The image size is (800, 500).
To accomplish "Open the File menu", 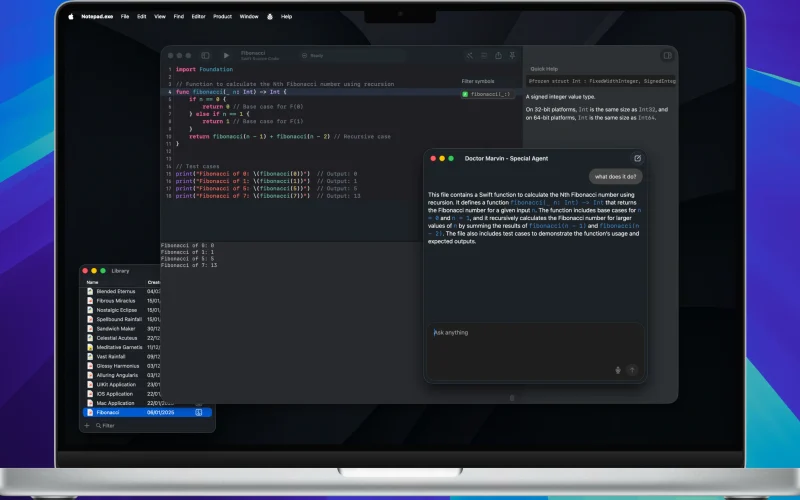I will pos(125,17).
